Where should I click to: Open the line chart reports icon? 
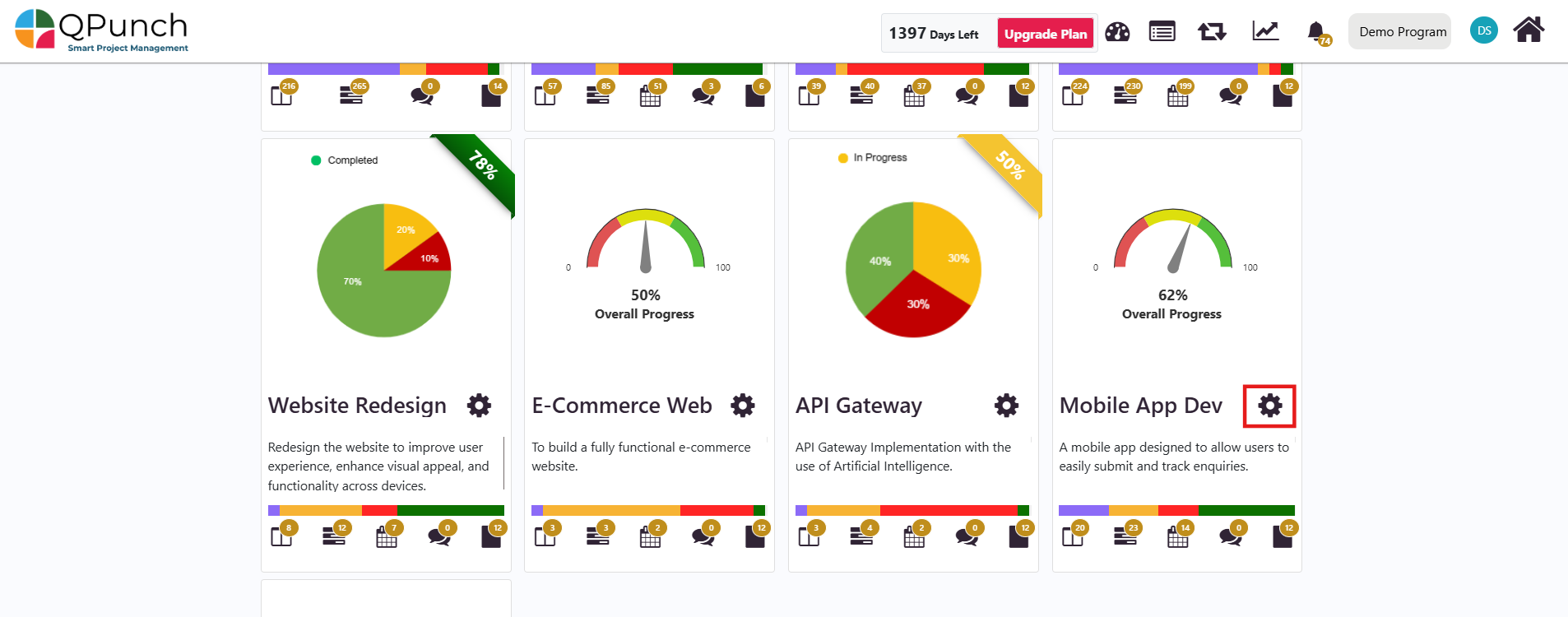[1265, 31]
